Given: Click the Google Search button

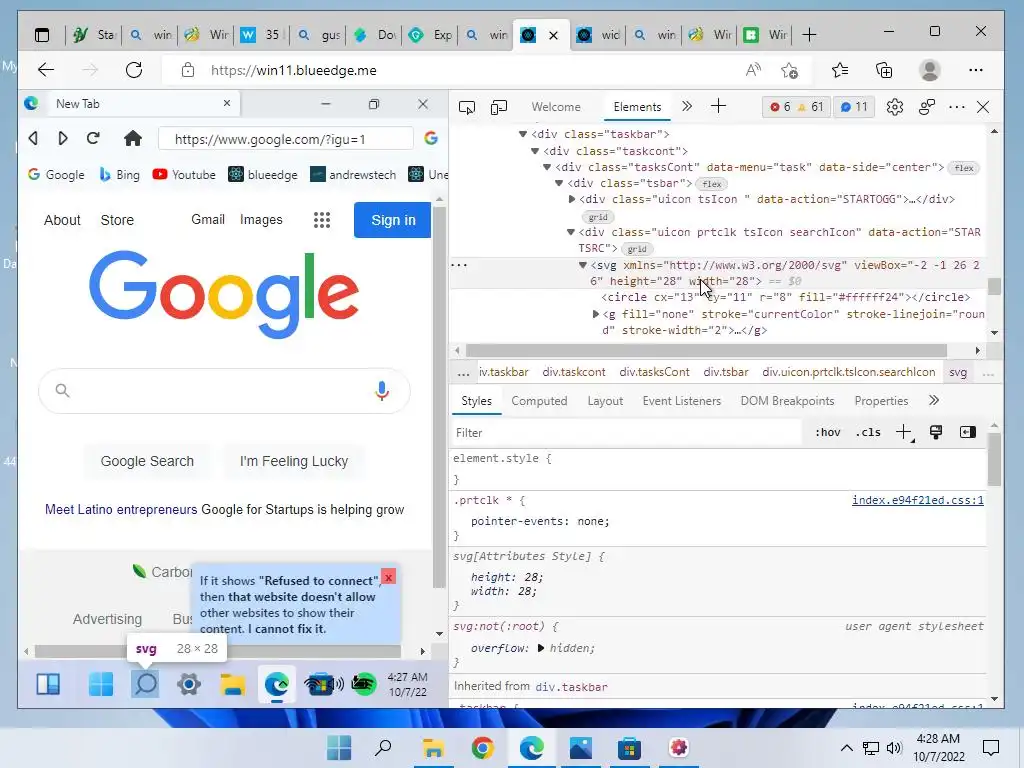Looking at the screenshot, I should pos(147,461).
